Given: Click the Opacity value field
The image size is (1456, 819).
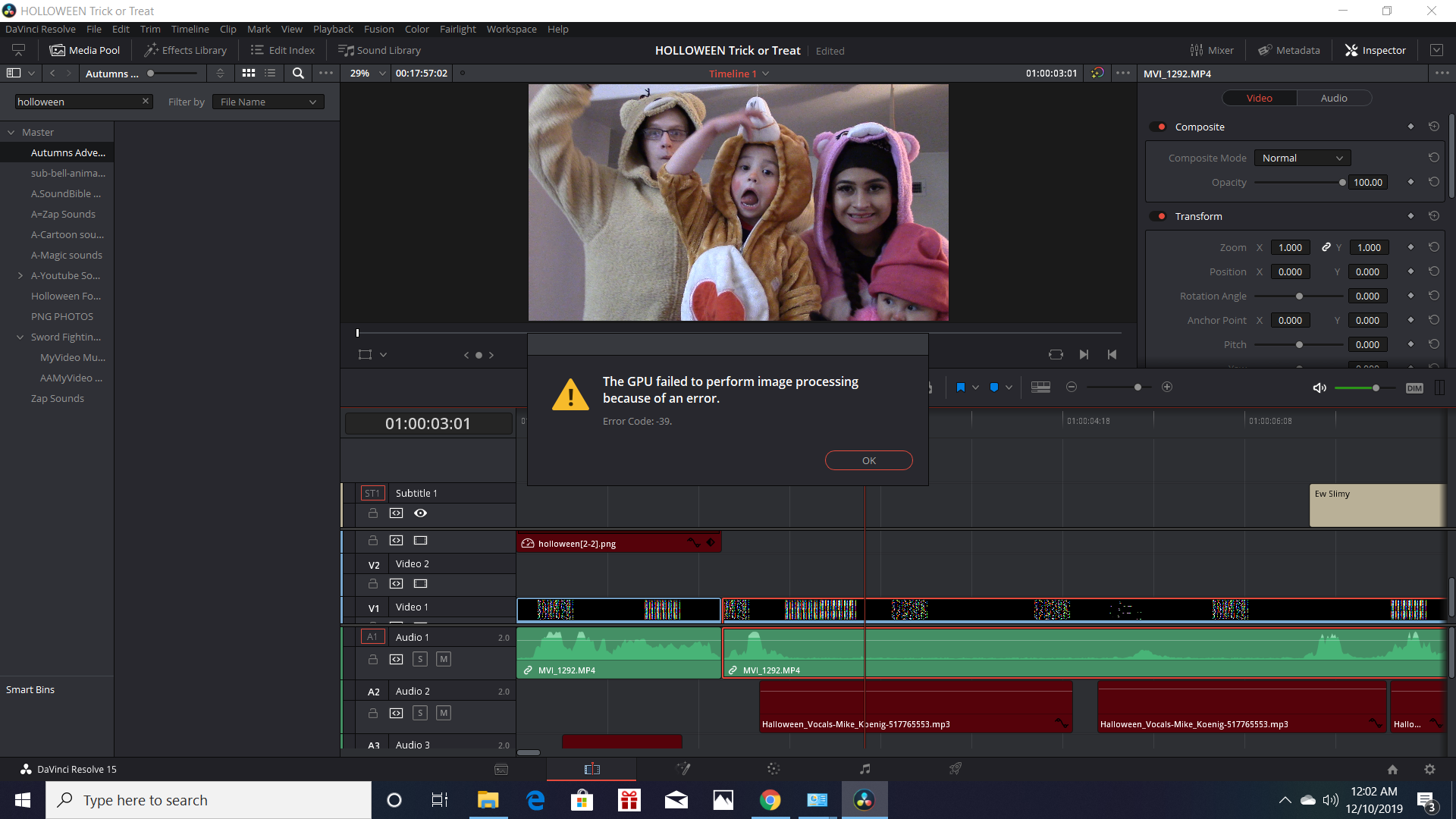Looking at the screenshot, I should pos(1368,182).
